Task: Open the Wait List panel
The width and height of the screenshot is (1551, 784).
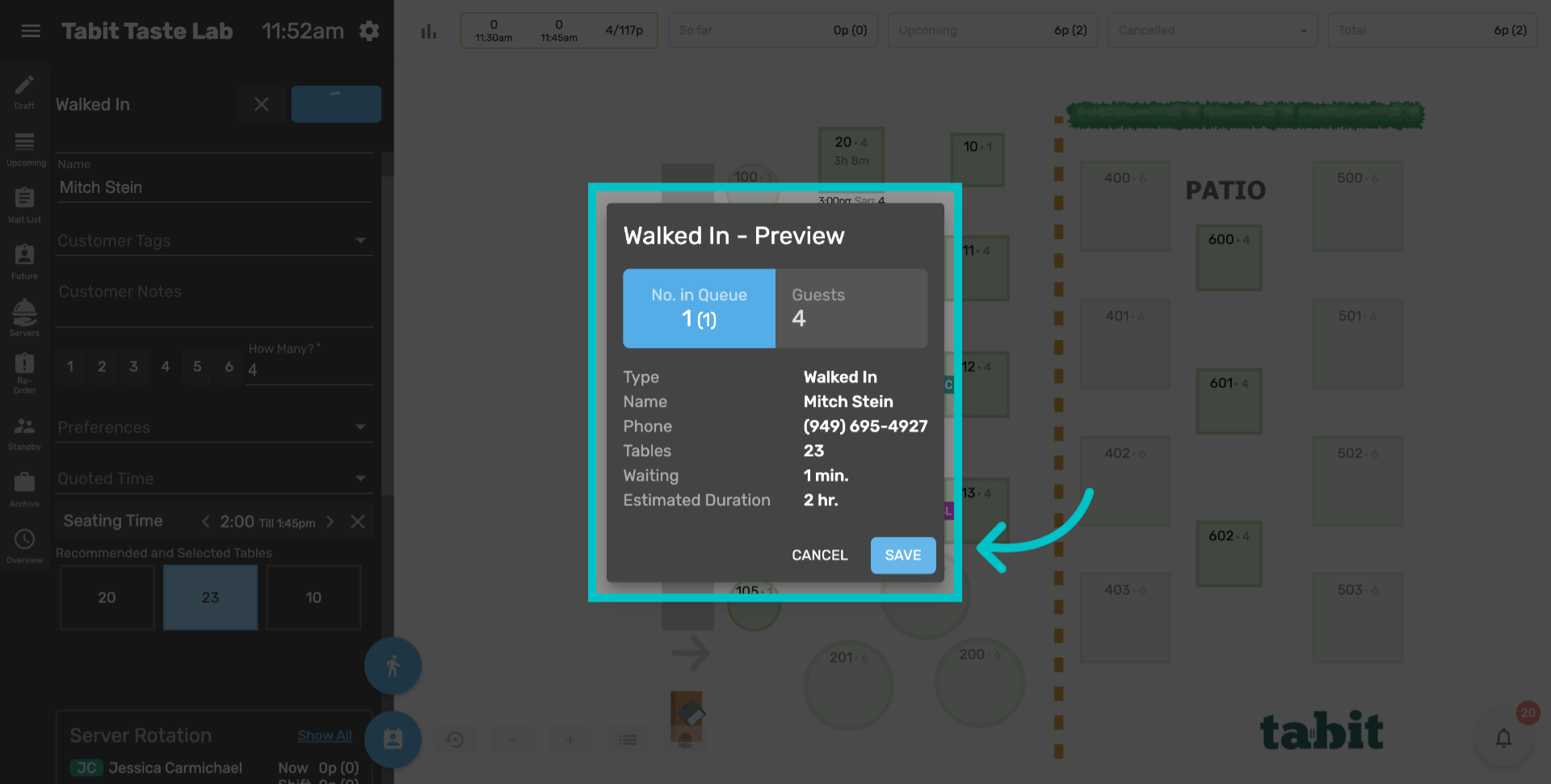Action: click(24, 203)
